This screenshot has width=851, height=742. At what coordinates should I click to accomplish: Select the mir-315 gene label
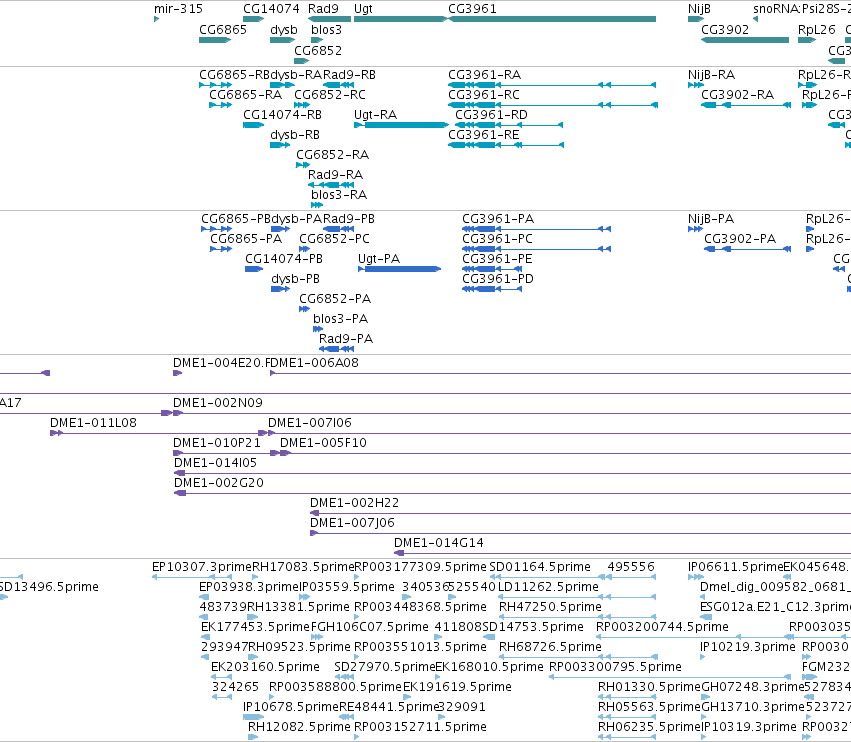178,9
